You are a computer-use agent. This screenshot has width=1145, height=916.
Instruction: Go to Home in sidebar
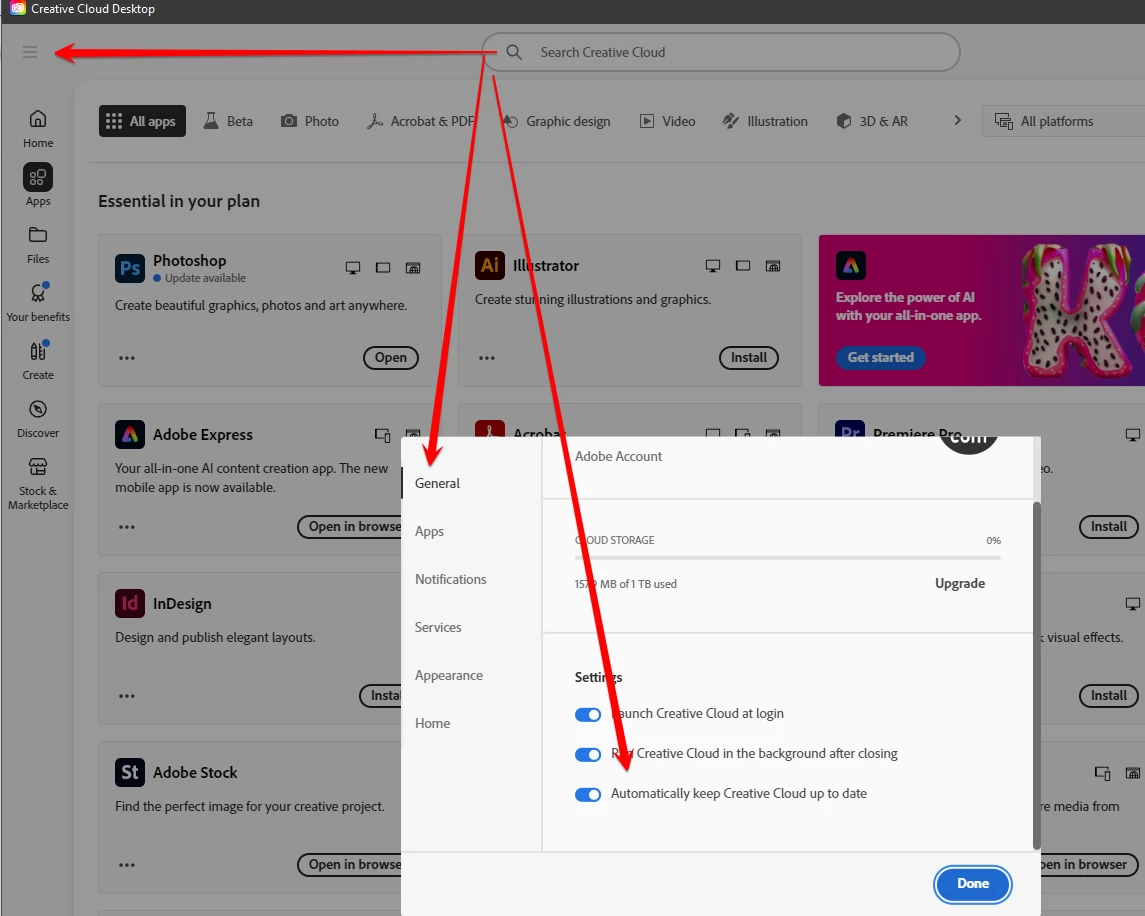tap(38, 129)
